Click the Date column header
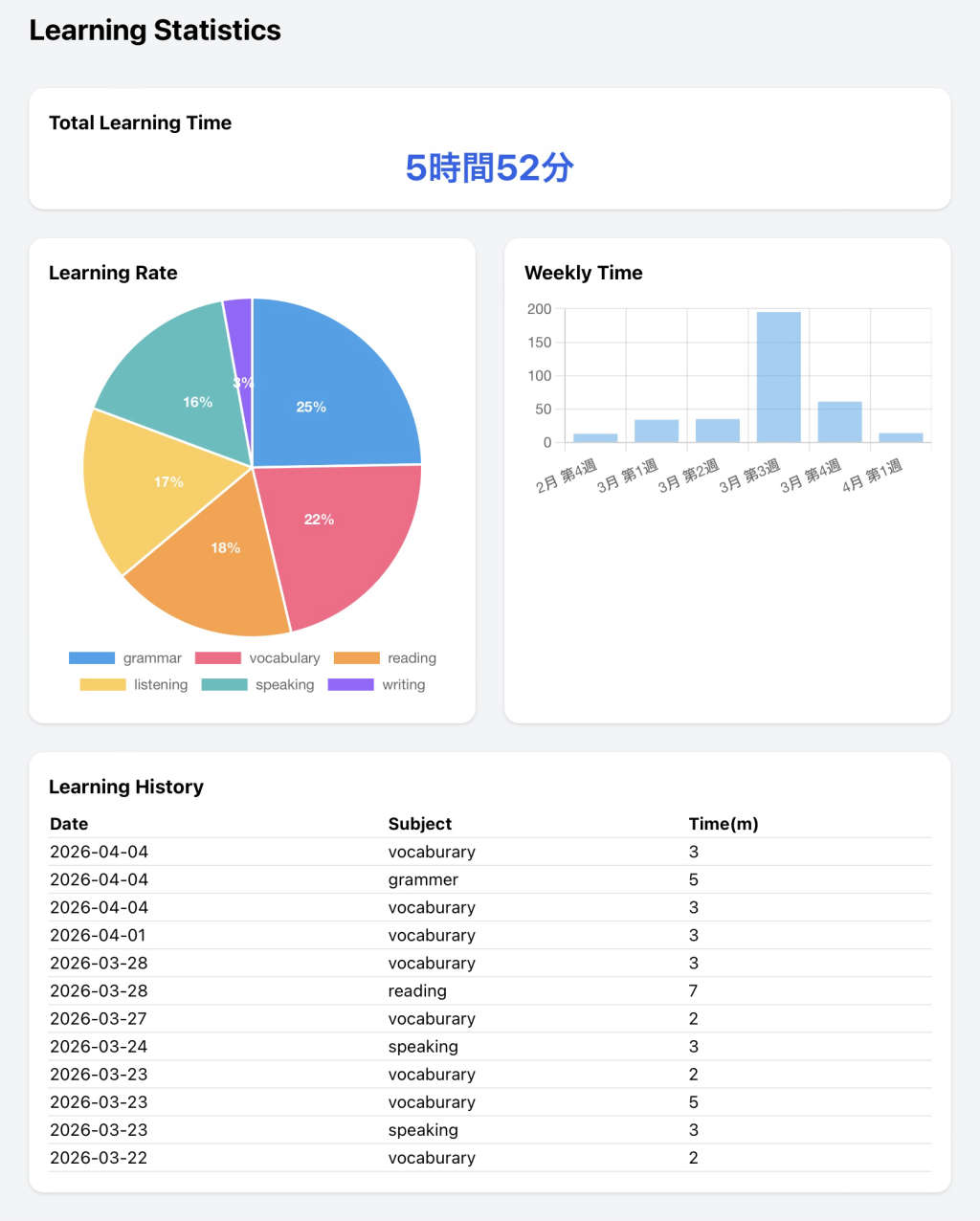The height and width of the screenshot is (1221, 980). [69, 824]
